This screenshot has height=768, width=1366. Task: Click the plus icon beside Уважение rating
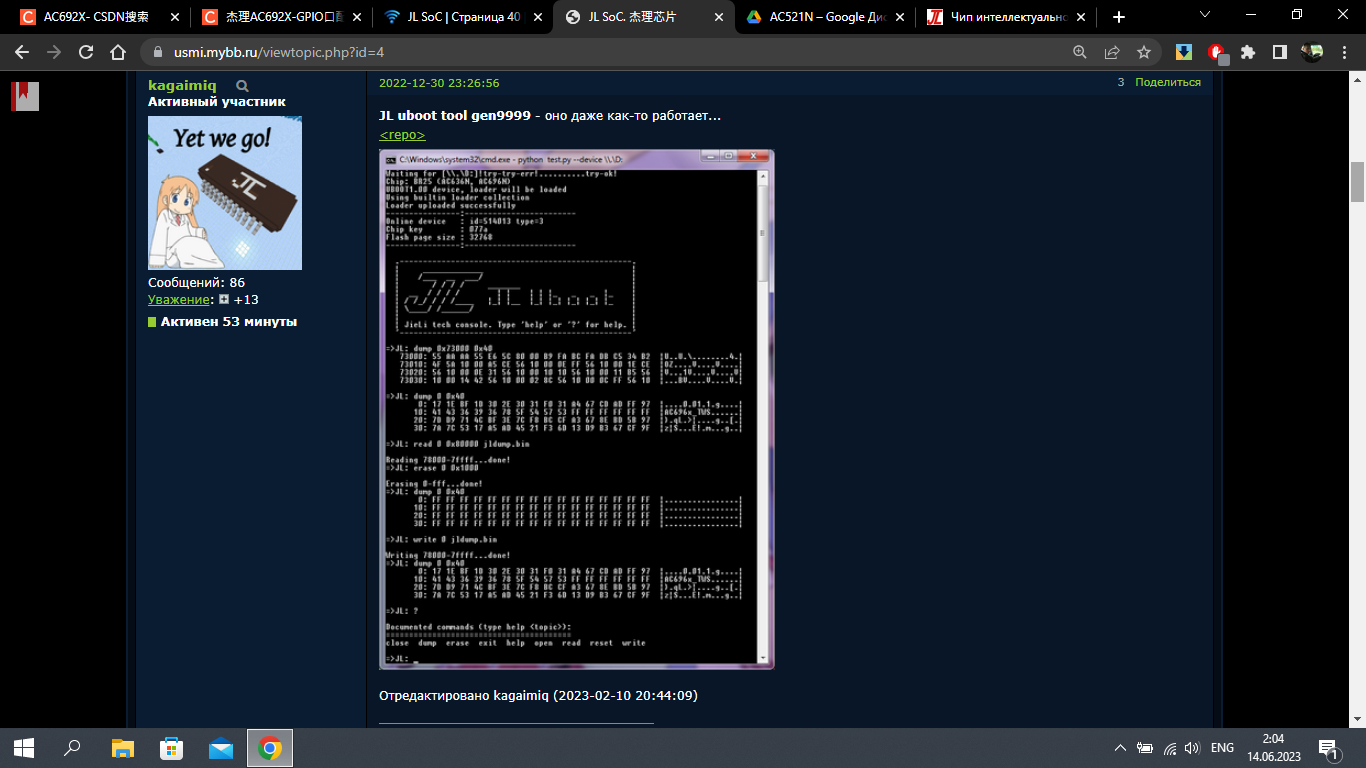click(224, 300)
